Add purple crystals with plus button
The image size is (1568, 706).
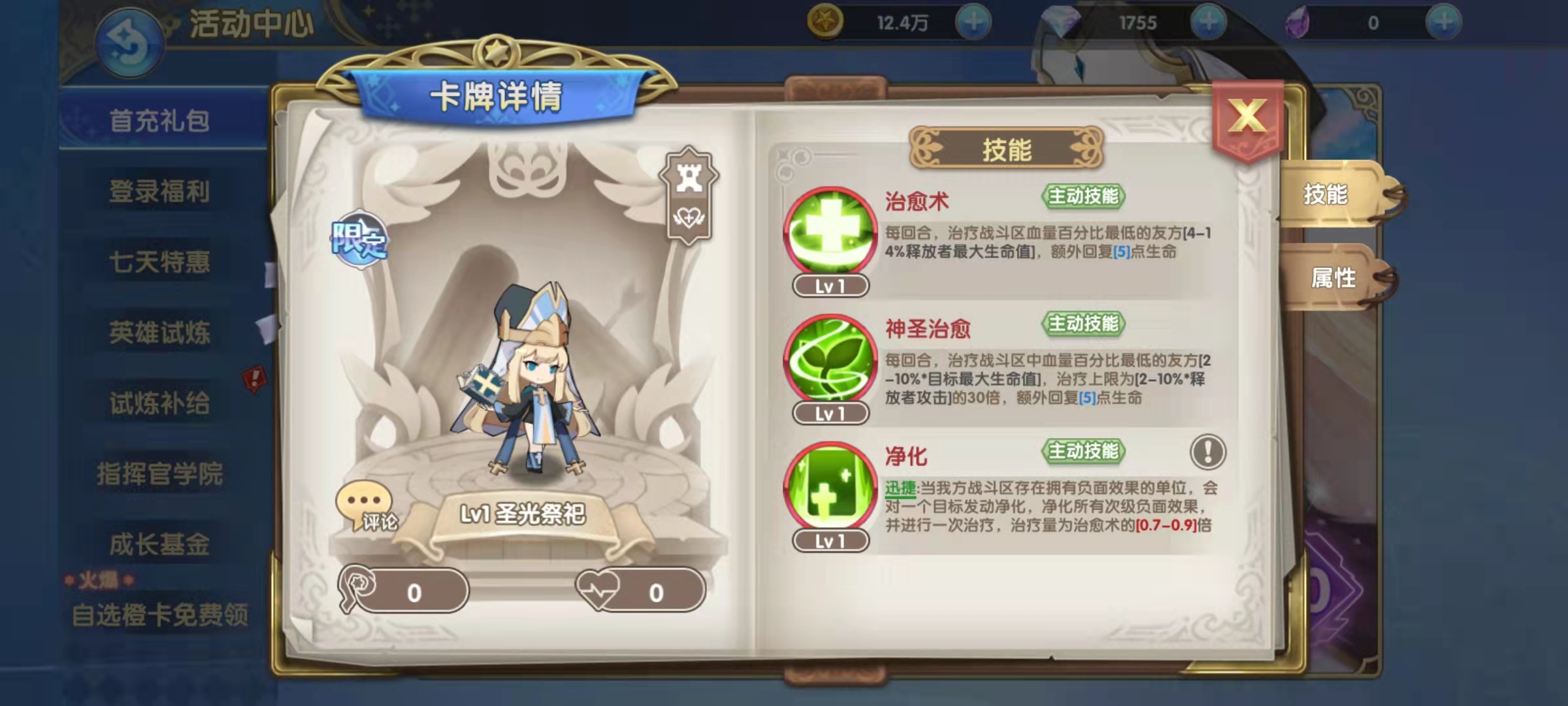tap(1443, 22)
